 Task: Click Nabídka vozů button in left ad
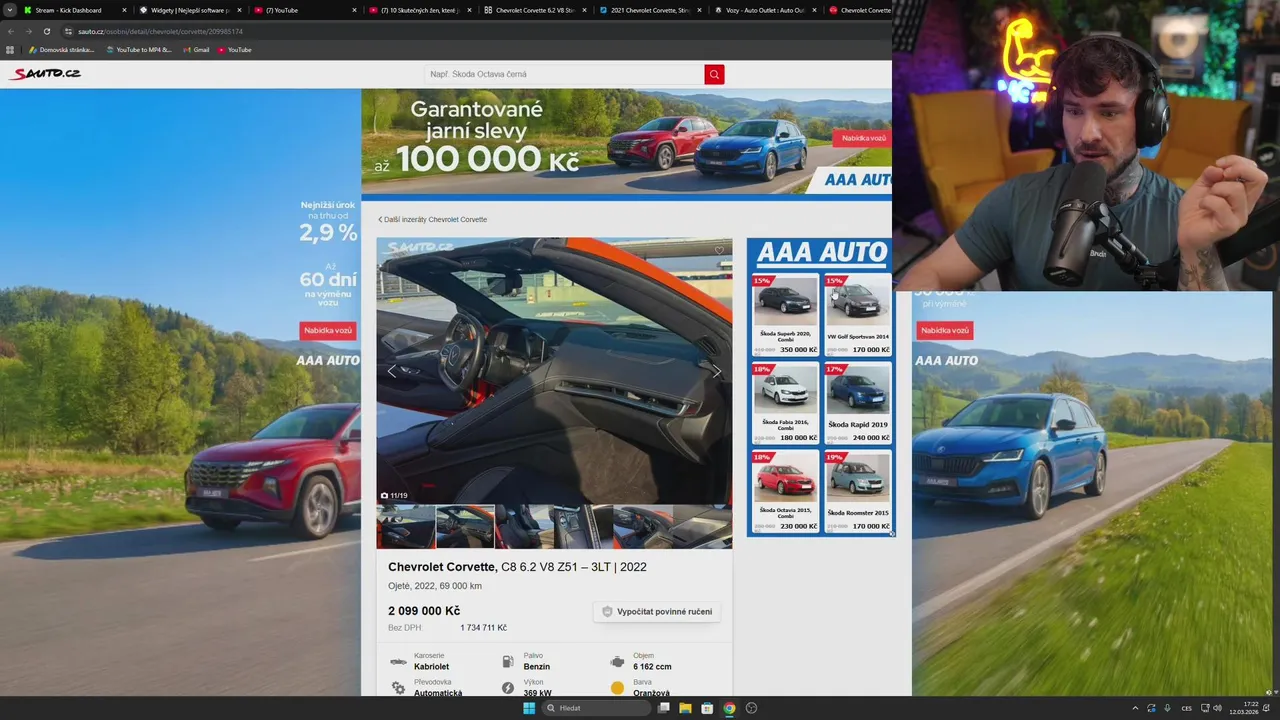[328, 330]
